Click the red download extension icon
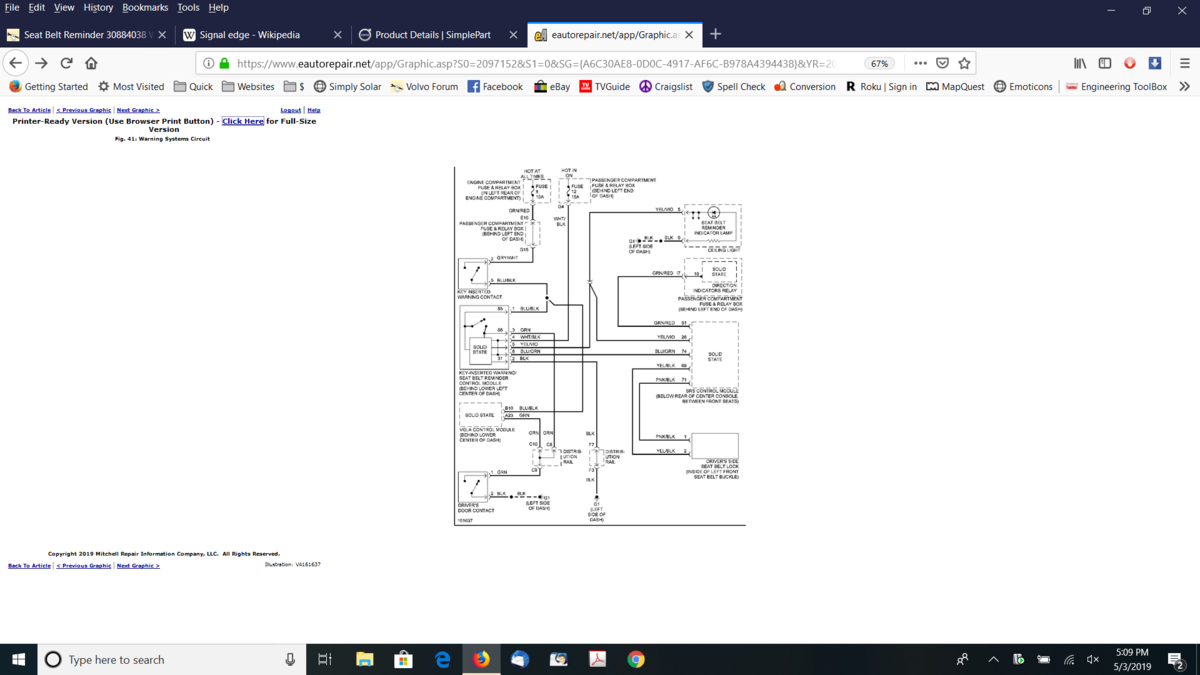The width and height of the screenshot is (1200, 675). [x=1130, y=62]
